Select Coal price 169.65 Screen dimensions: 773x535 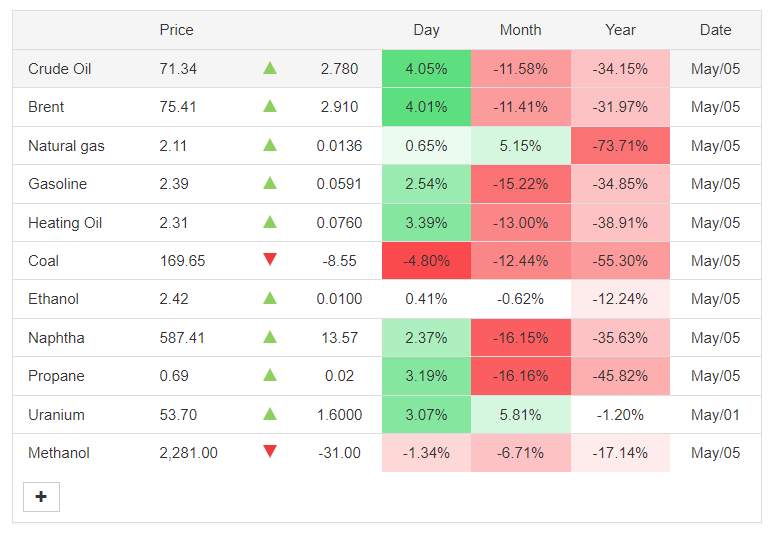coord(182,261)
